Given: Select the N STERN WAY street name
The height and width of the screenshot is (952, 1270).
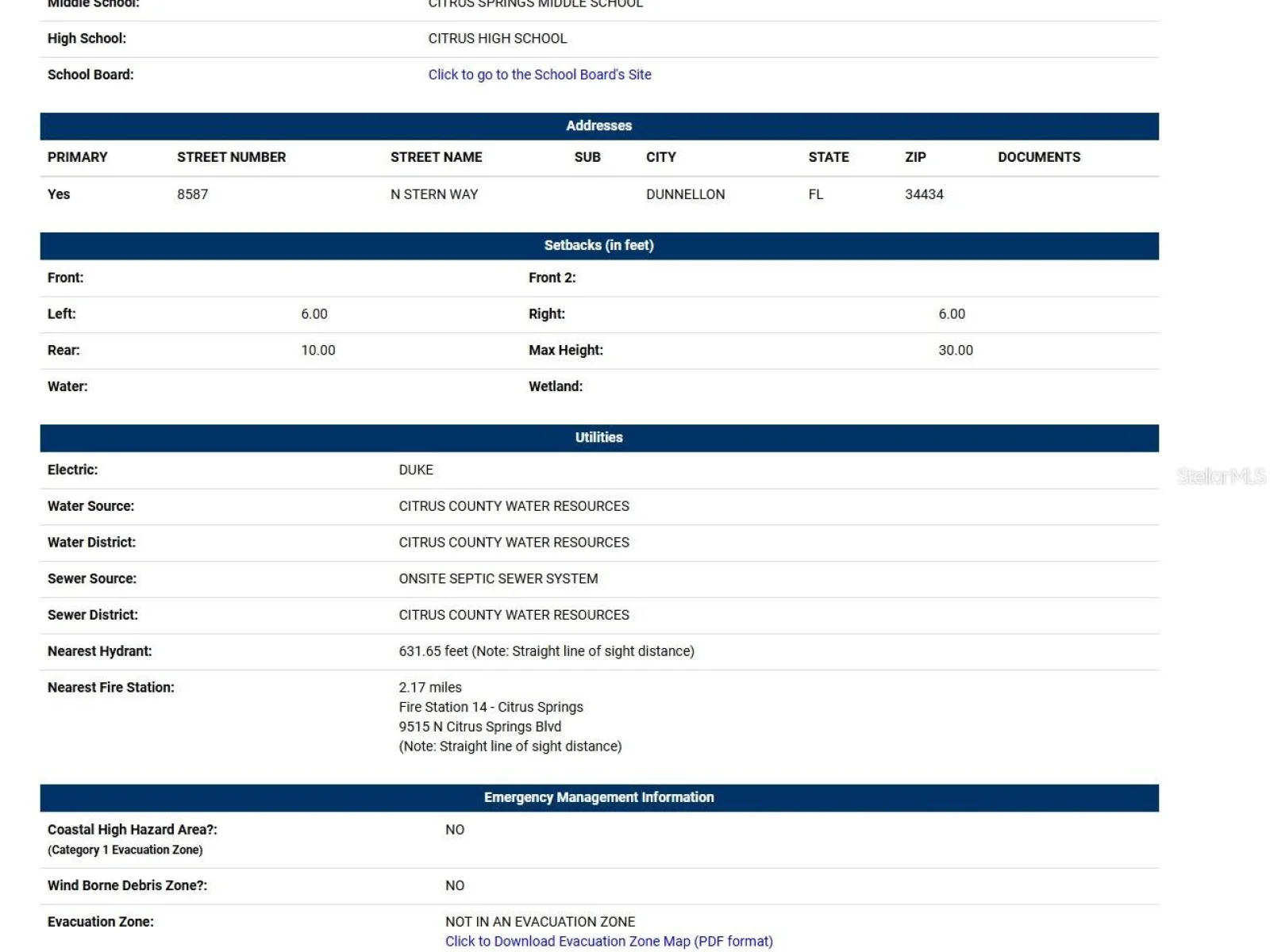Looking at the screenshot, I should pyautogui.click(x=434, y=194).
